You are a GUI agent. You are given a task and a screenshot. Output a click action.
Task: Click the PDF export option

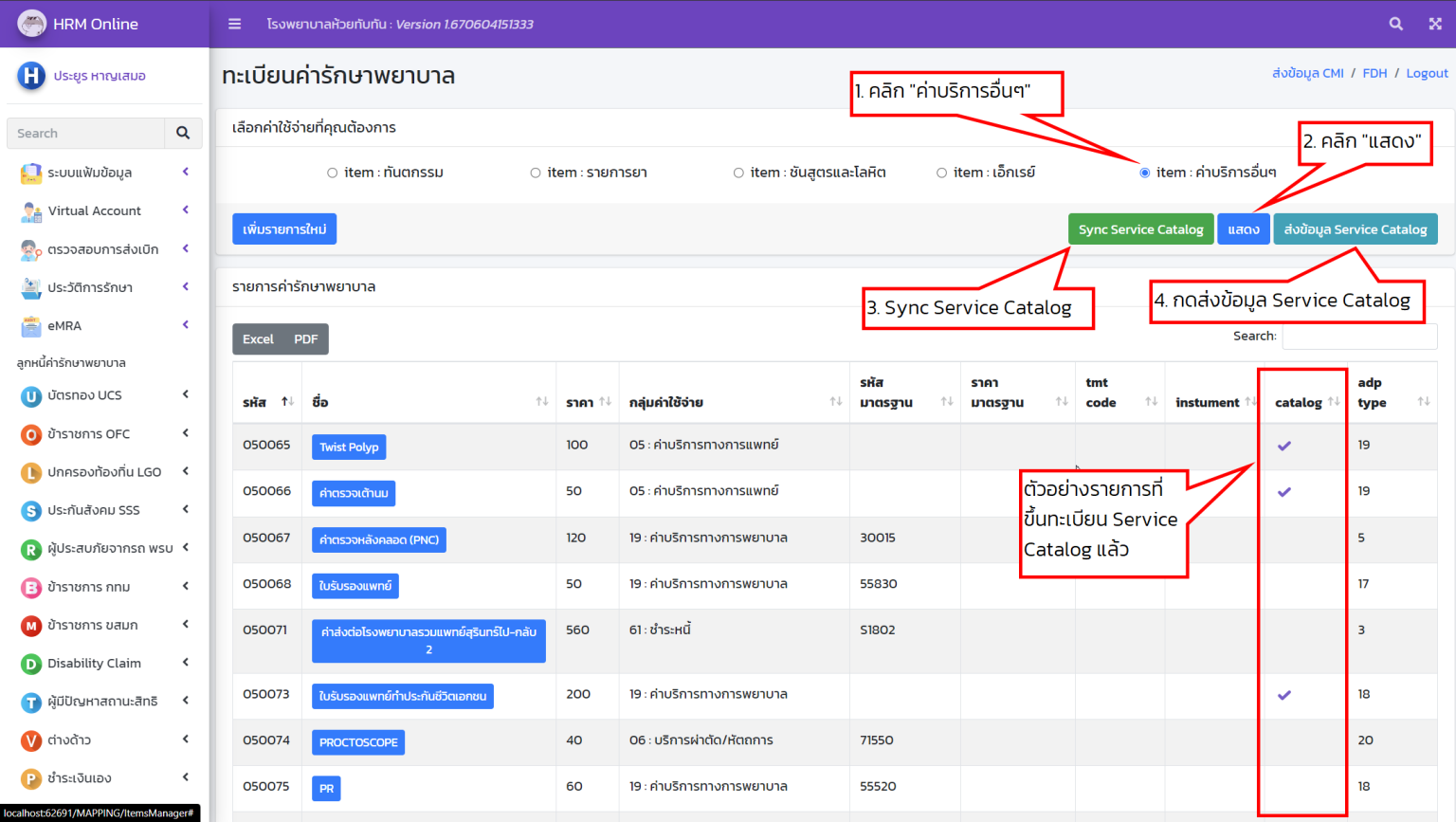[305, 338]
